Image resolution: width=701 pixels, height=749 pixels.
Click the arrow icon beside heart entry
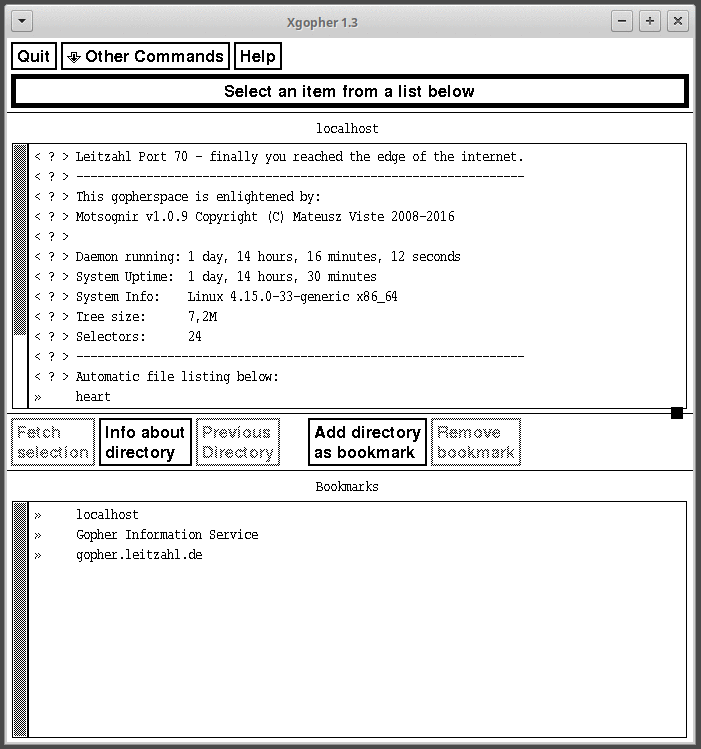[38, 397]
